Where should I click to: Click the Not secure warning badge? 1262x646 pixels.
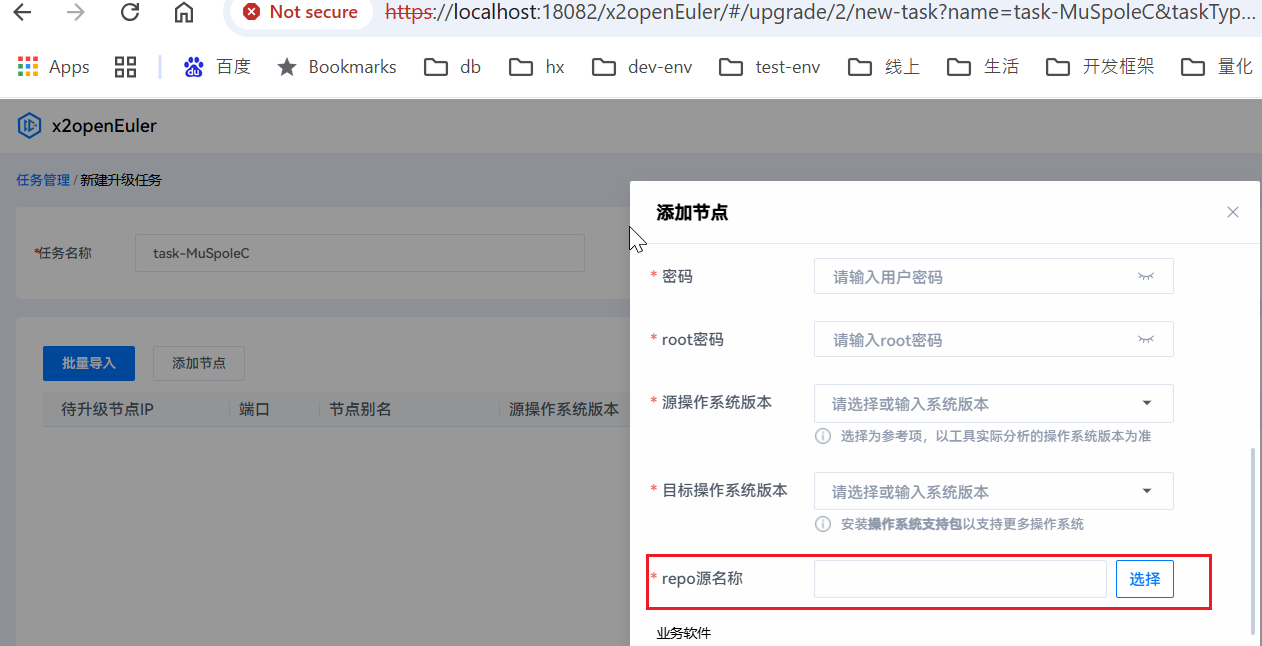pos(300,13)
